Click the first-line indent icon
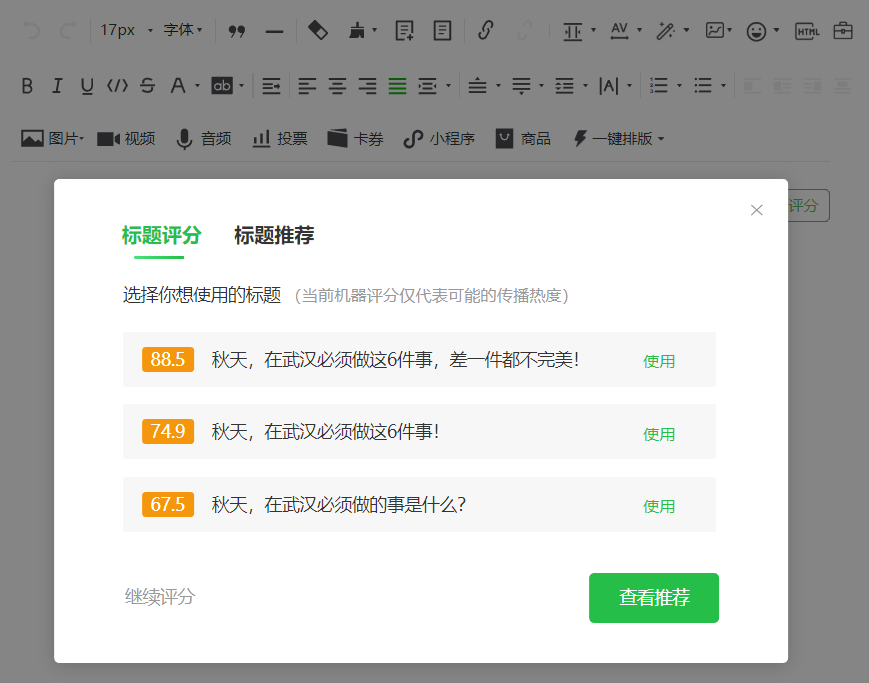Image resolution: width=869 pixels, height=683 pixels. pyautogui.click(x=271, y=86)
